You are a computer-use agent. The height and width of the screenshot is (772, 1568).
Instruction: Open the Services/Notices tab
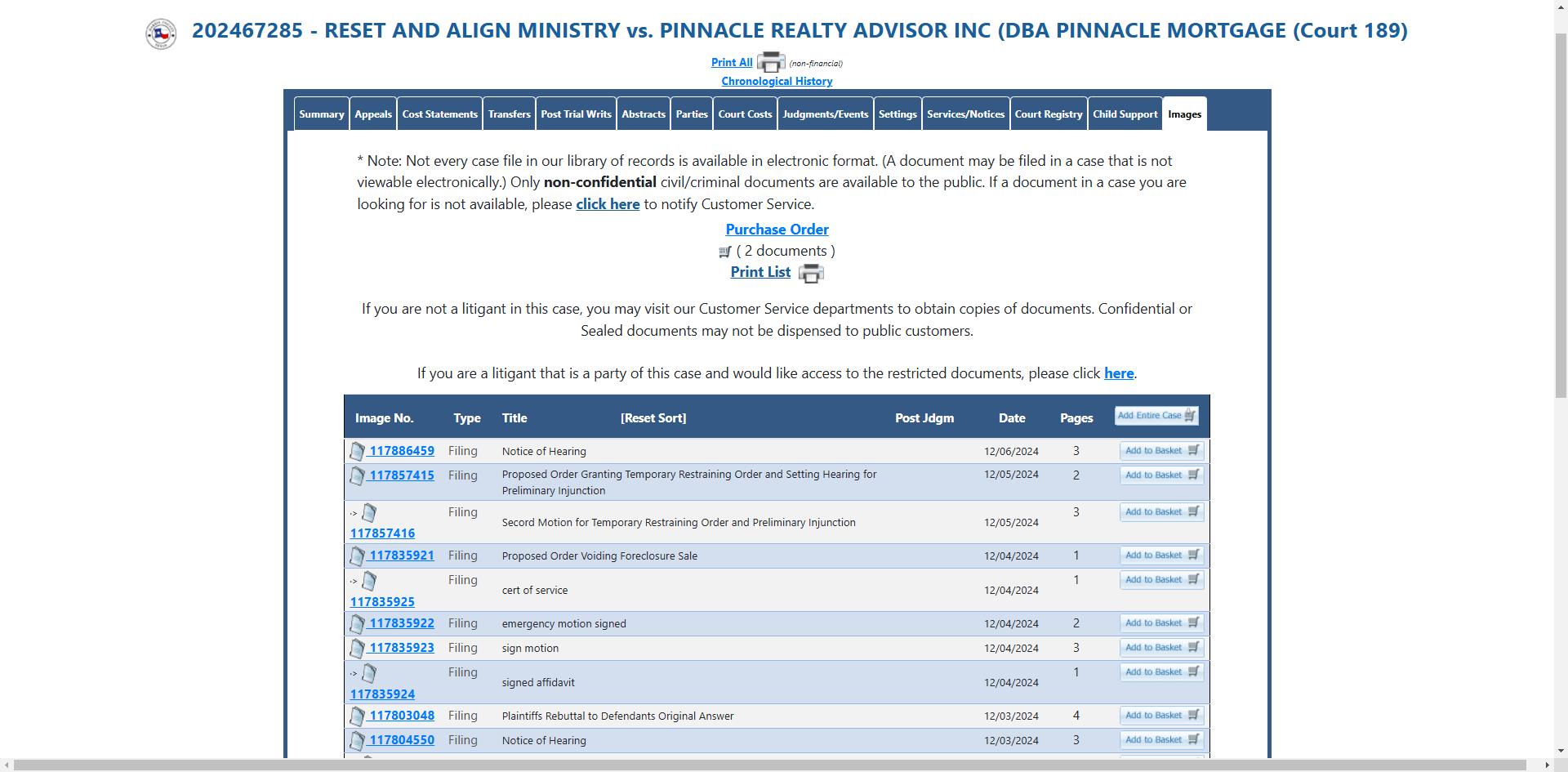tap(965, 114)
